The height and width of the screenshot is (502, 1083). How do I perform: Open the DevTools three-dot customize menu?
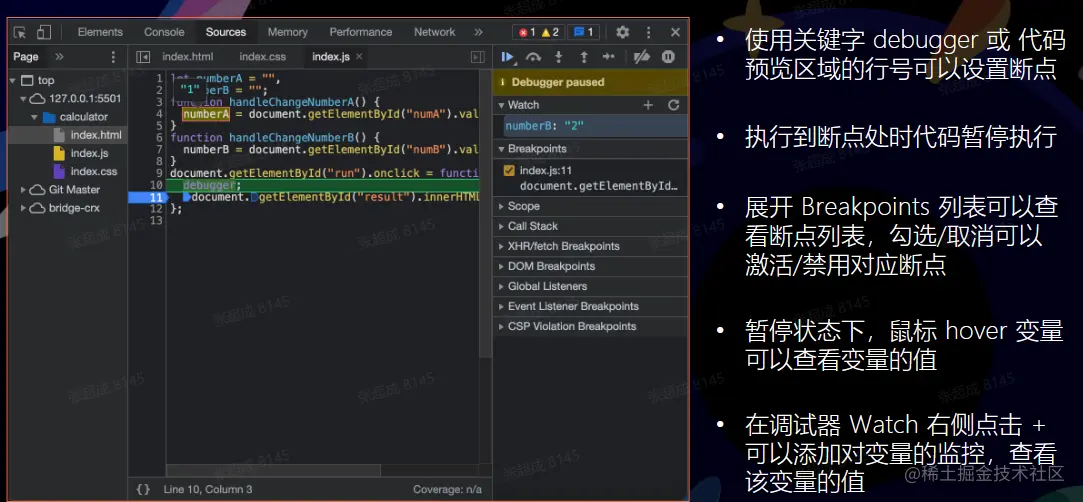click(649, 32)
